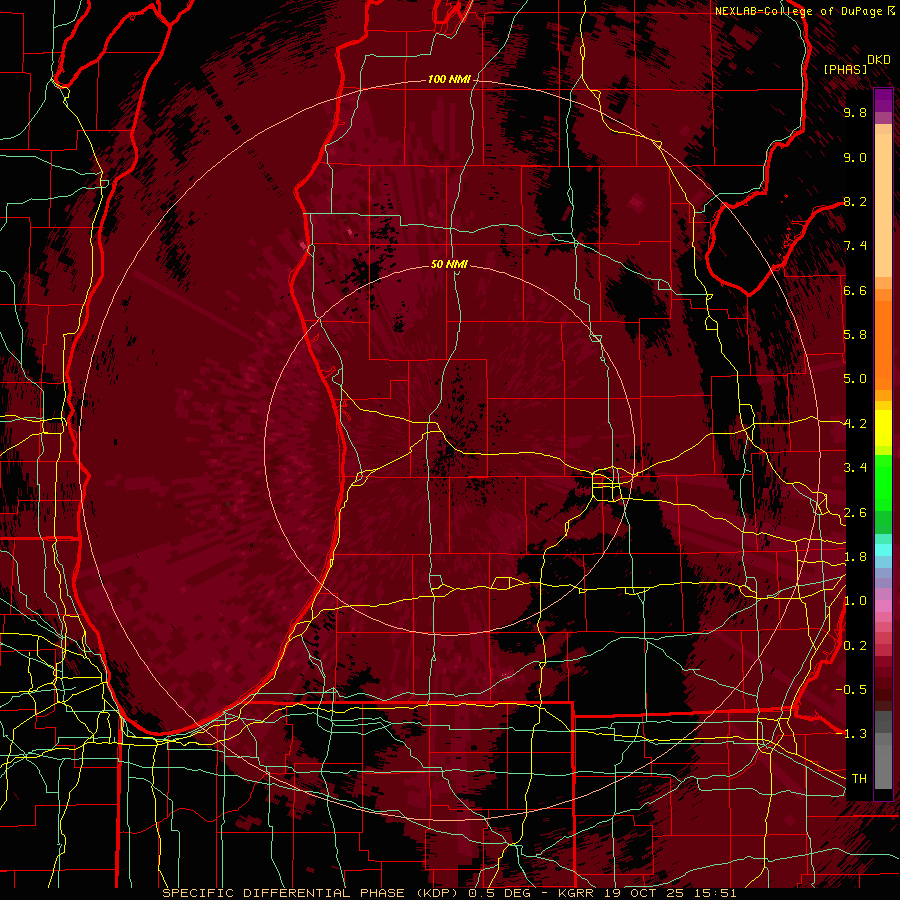Viewport: 900px width, 900px height.
Task: Pick the orange segment of the color bar
Action: pos(883,344)
